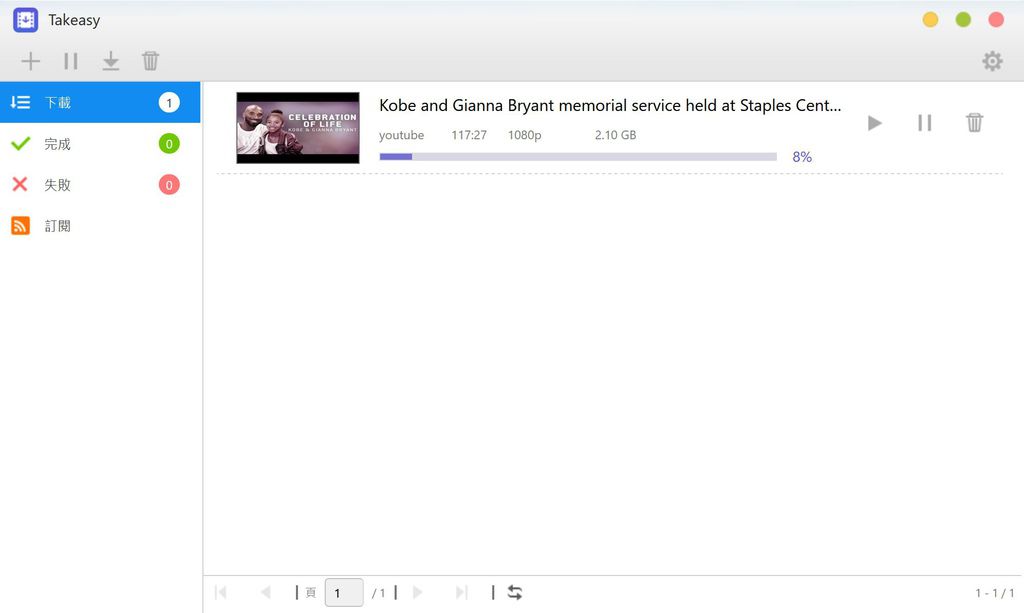The width and height of the screenshot is (1024, 613).
Task: Refresh the download list
Action: 515,593
